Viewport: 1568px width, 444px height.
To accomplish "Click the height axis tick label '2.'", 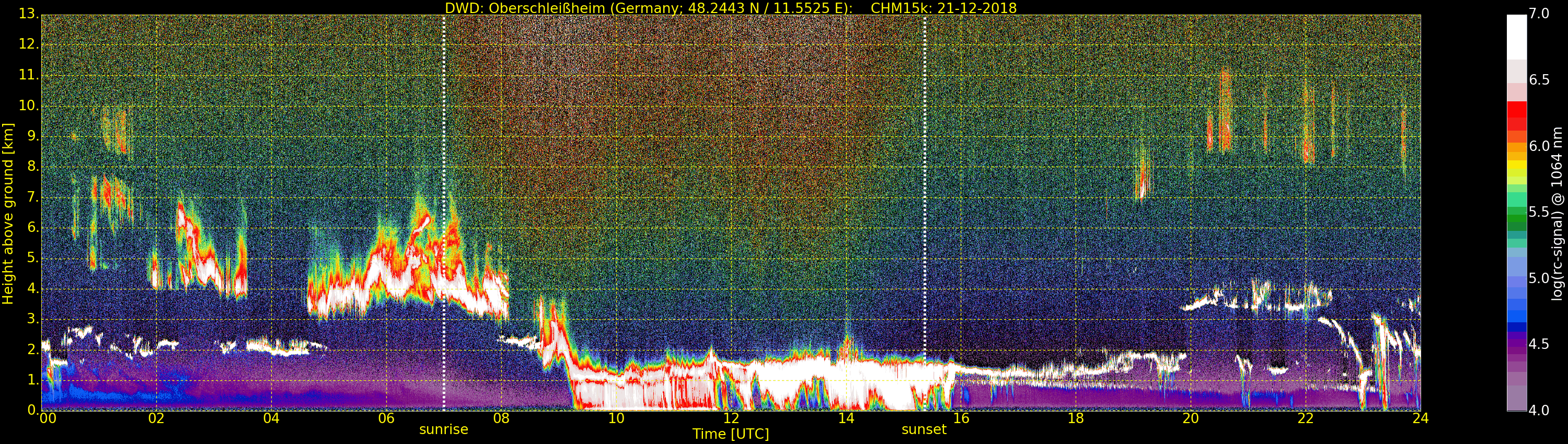I will [33, 349].
